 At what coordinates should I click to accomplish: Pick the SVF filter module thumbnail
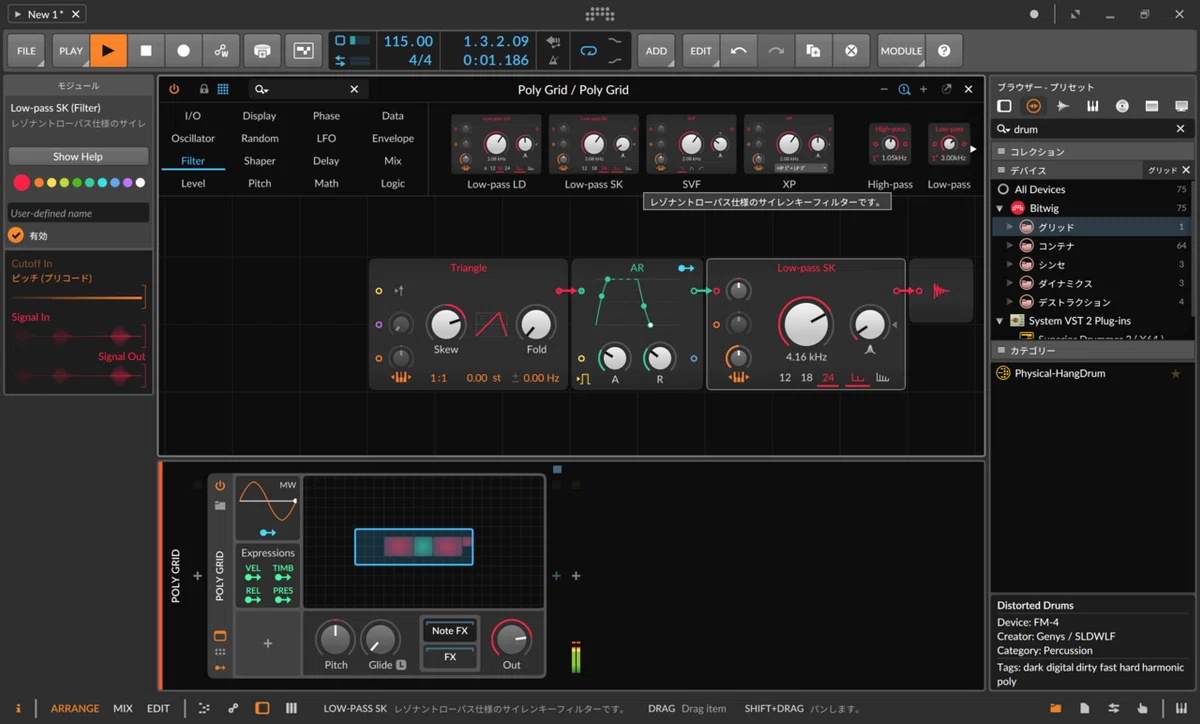pyautogui.click(x=691, y=144)
